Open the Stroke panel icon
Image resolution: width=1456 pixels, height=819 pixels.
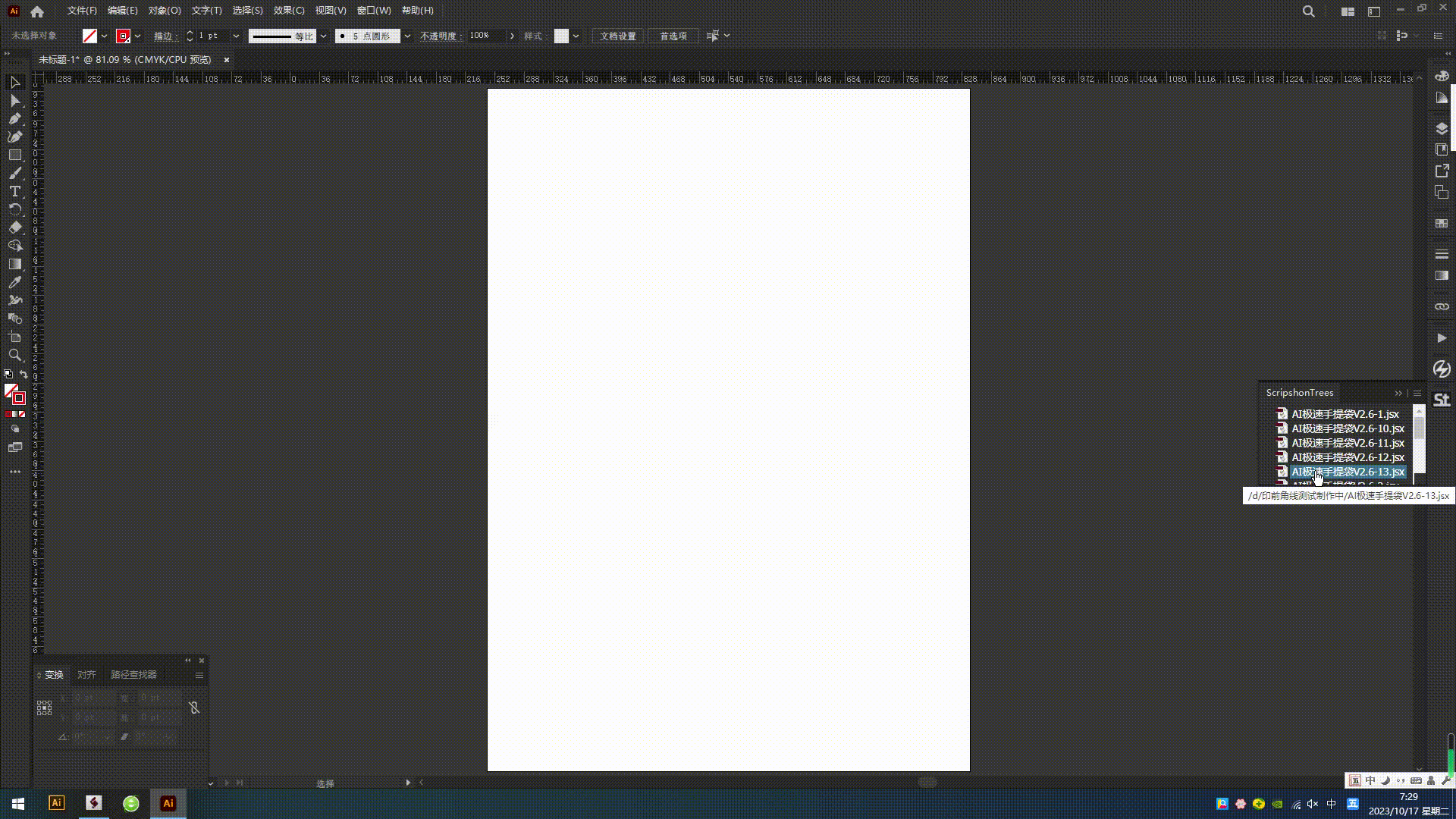point(1442,254)
